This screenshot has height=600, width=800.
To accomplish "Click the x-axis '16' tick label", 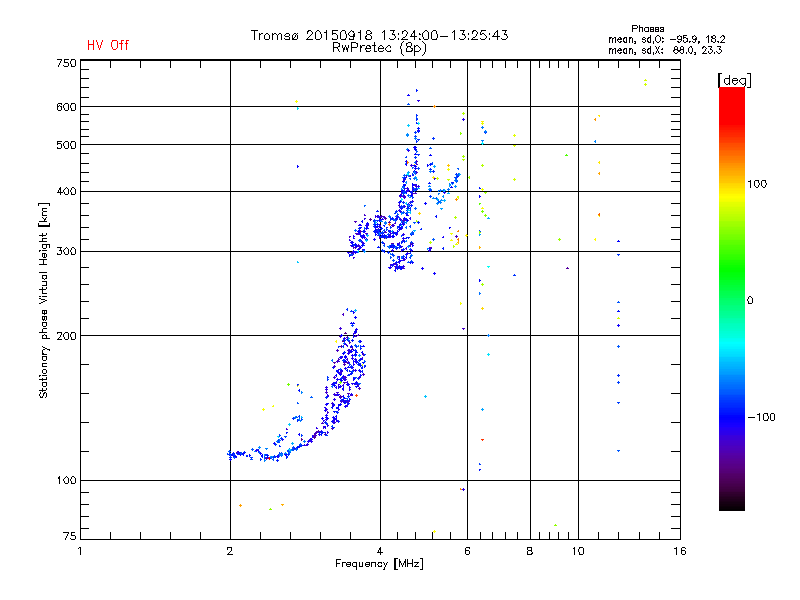I will (x=680, y=551).
